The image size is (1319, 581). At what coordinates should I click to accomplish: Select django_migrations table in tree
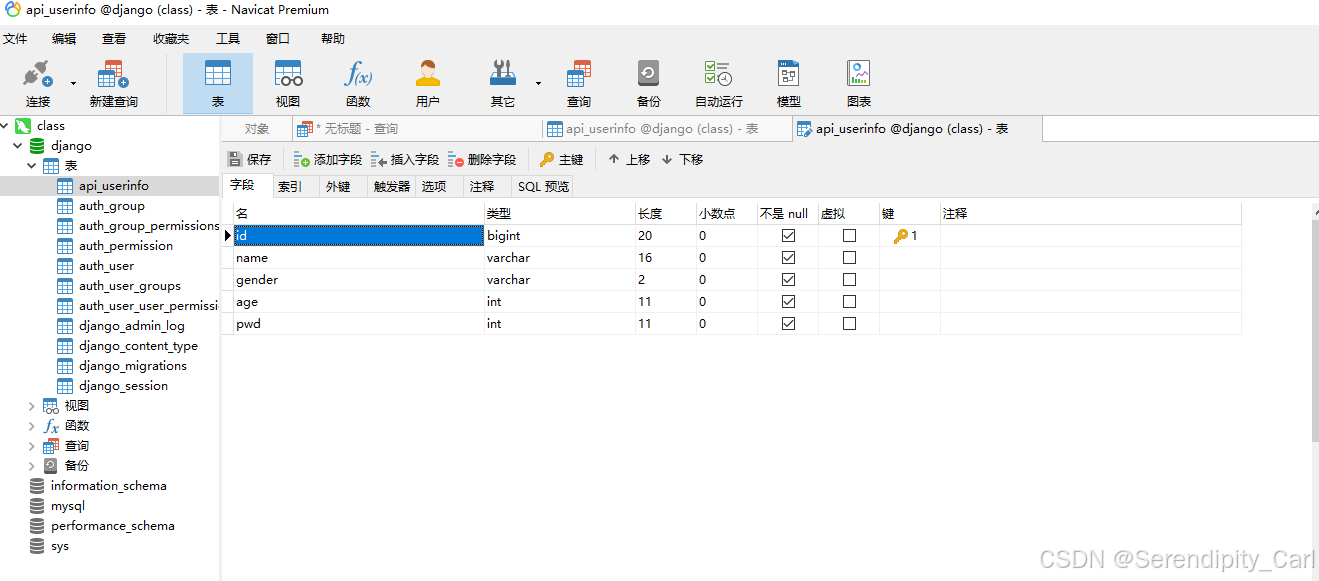pos(133,366)
